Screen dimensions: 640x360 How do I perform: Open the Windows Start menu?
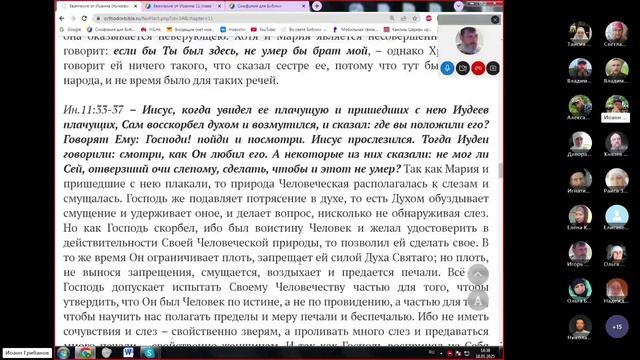[x=63, y=353]
